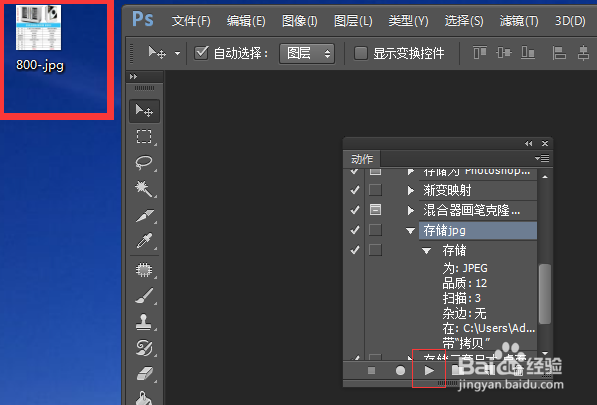Select the Eraser tool
This screenshot has height=405, width=597.
click(x=144, y=373)
